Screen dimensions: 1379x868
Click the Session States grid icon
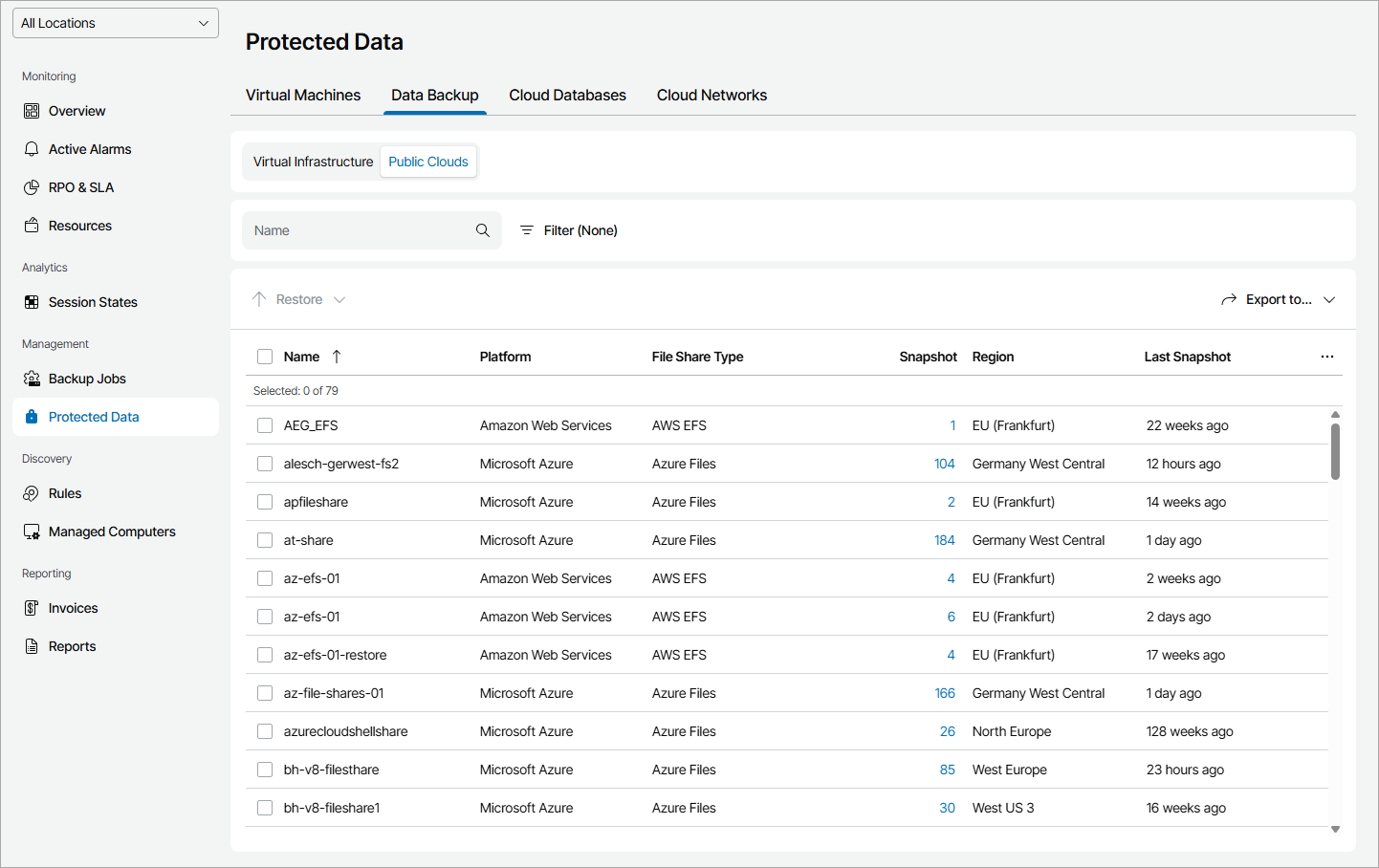[x=32, y=302]
